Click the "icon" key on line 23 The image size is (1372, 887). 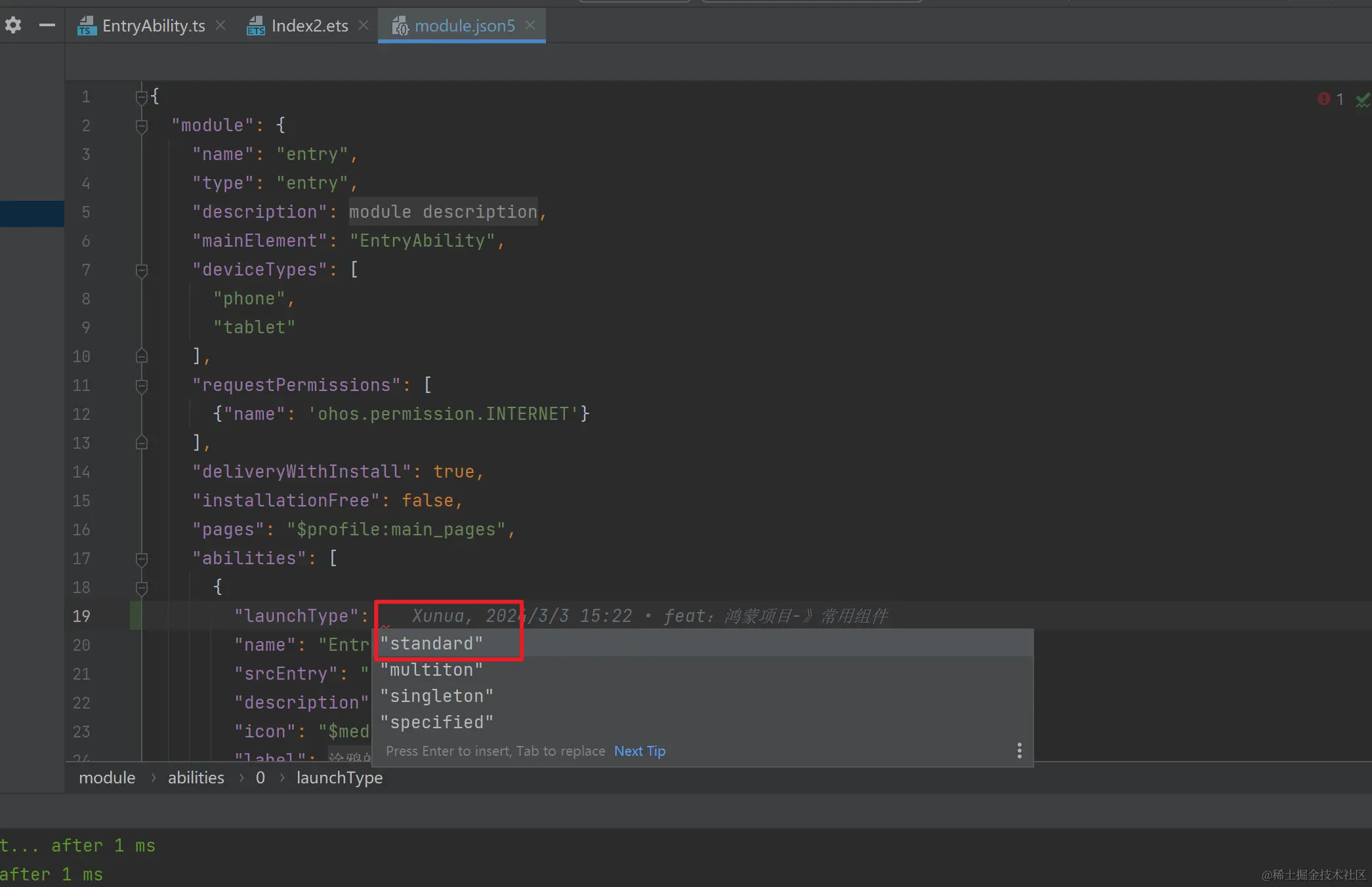point(264,732)
